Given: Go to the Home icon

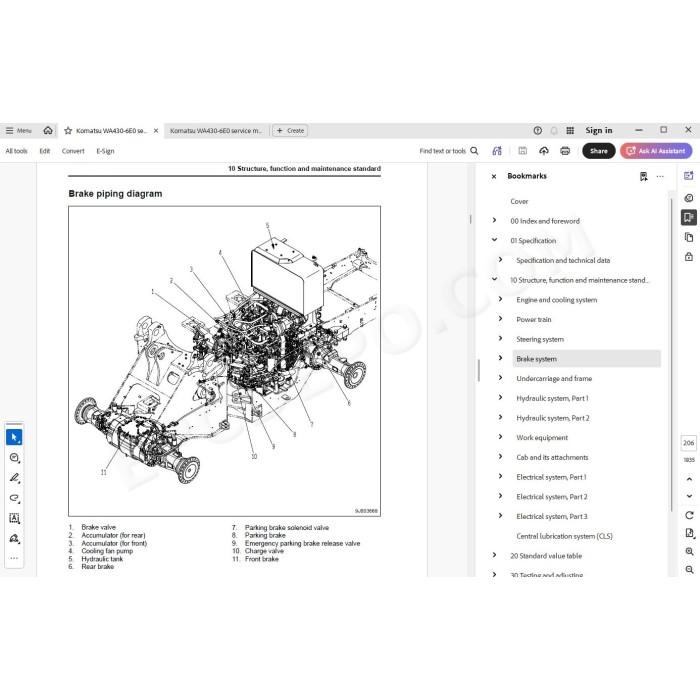Looking at the screenshot, I should [x=48, y=130].
